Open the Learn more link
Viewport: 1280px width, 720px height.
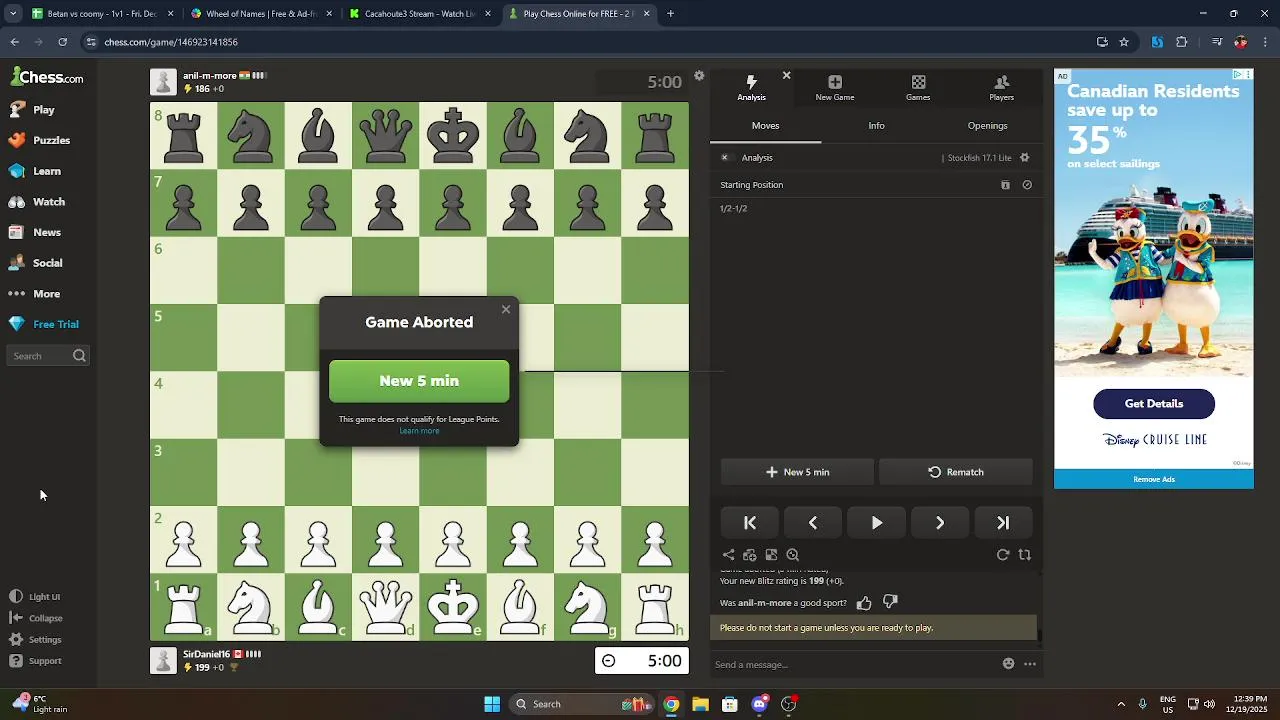click(419, 431)
